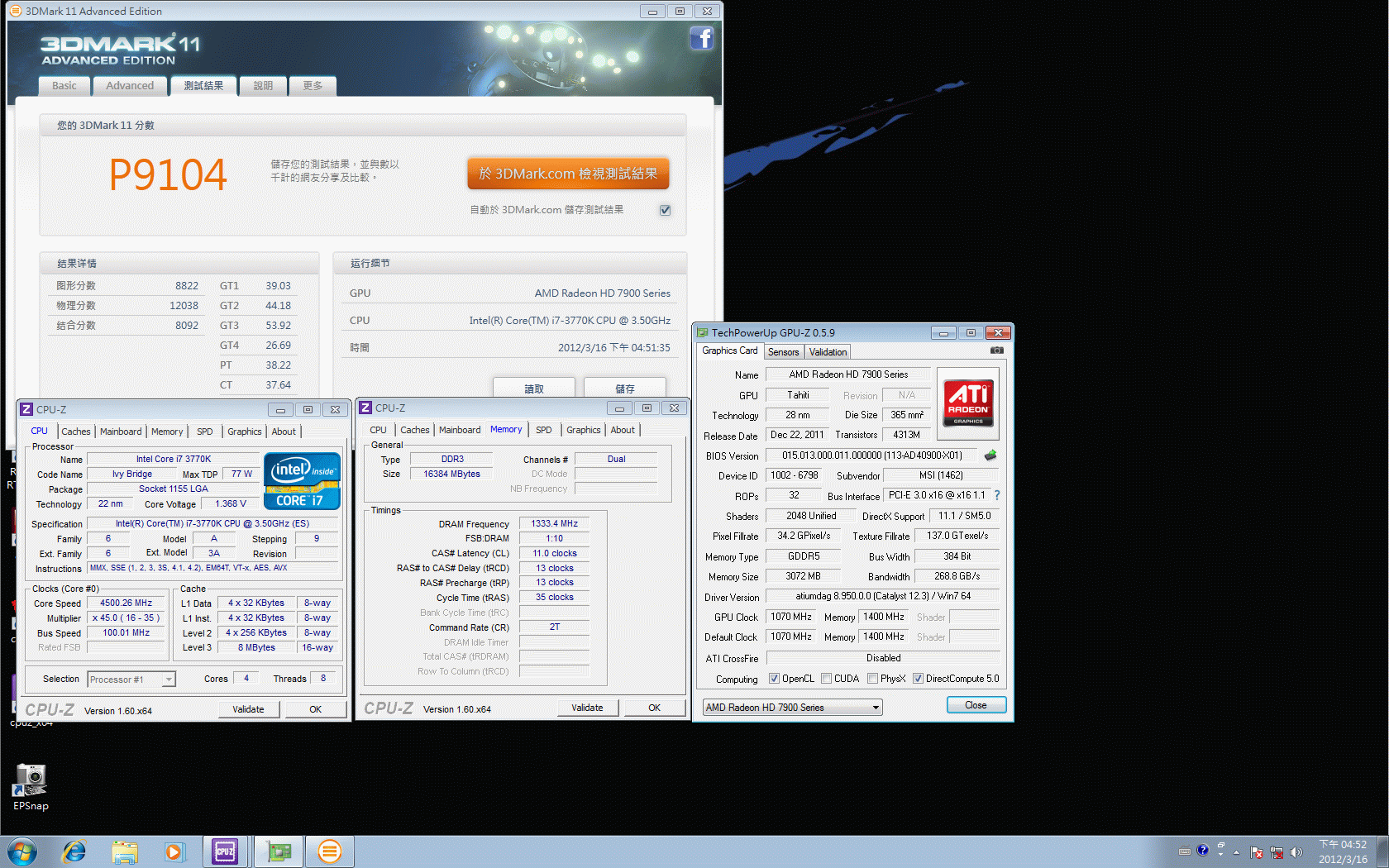Click the Windows Start orb
Viewport: 1389px width, 868px height.
pyautogui.click(x=22, y=851)
